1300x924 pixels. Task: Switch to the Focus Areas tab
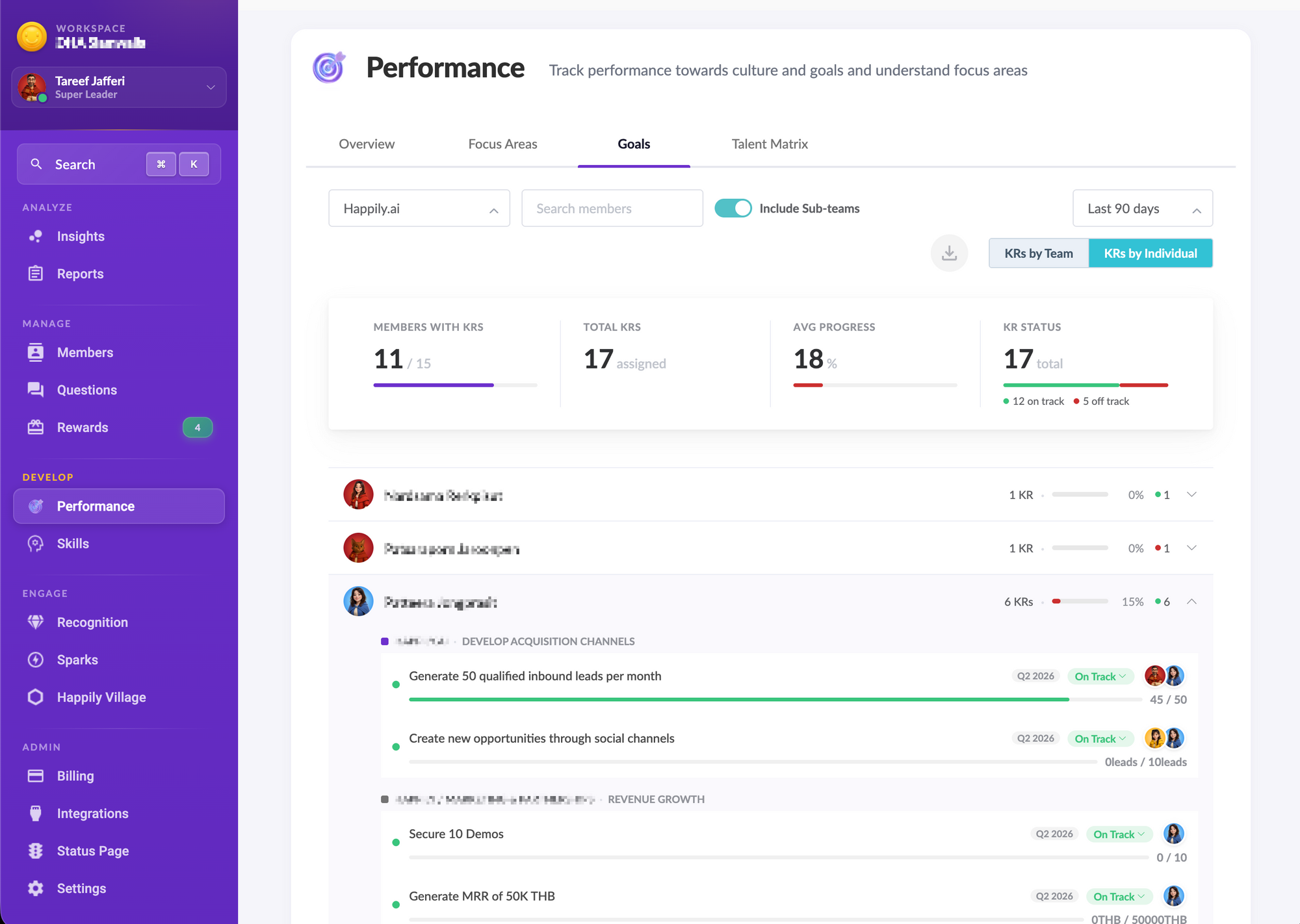point(502,144)
